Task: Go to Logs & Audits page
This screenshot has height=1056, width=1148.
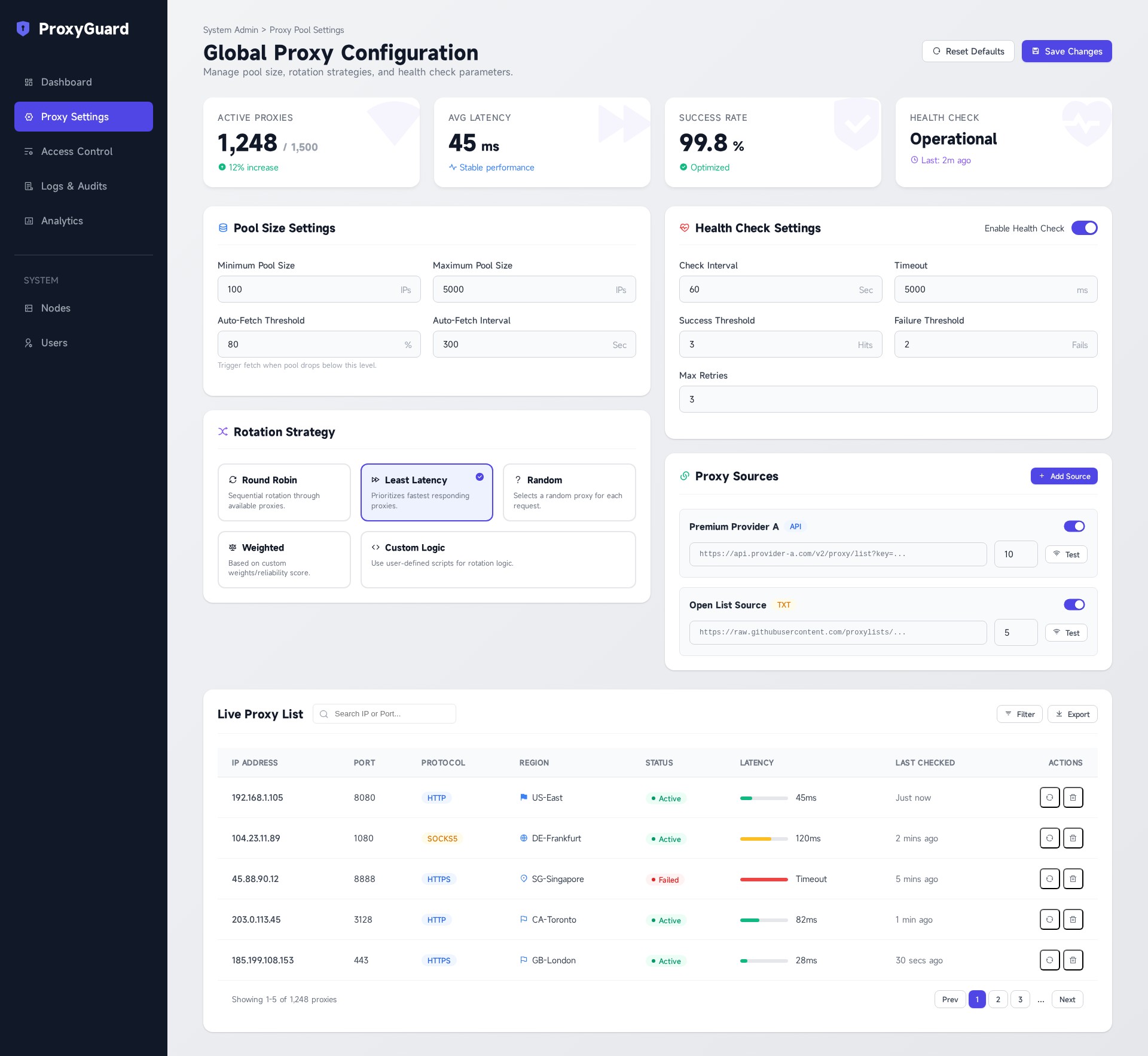Action: pyautogui.click(x=74, y=186)
